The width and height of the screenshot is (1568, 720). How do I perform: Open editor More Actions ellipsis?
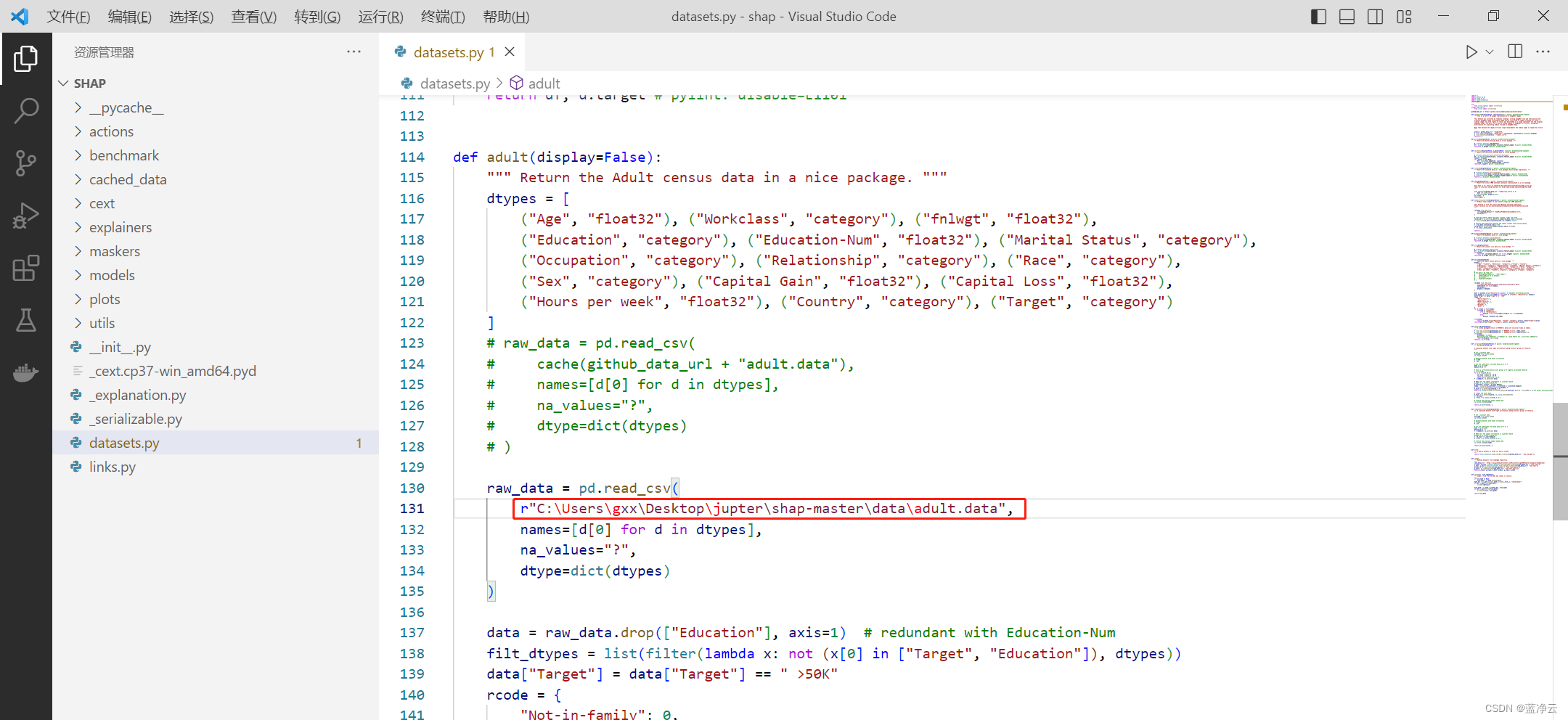click(x=1543, y=52)
